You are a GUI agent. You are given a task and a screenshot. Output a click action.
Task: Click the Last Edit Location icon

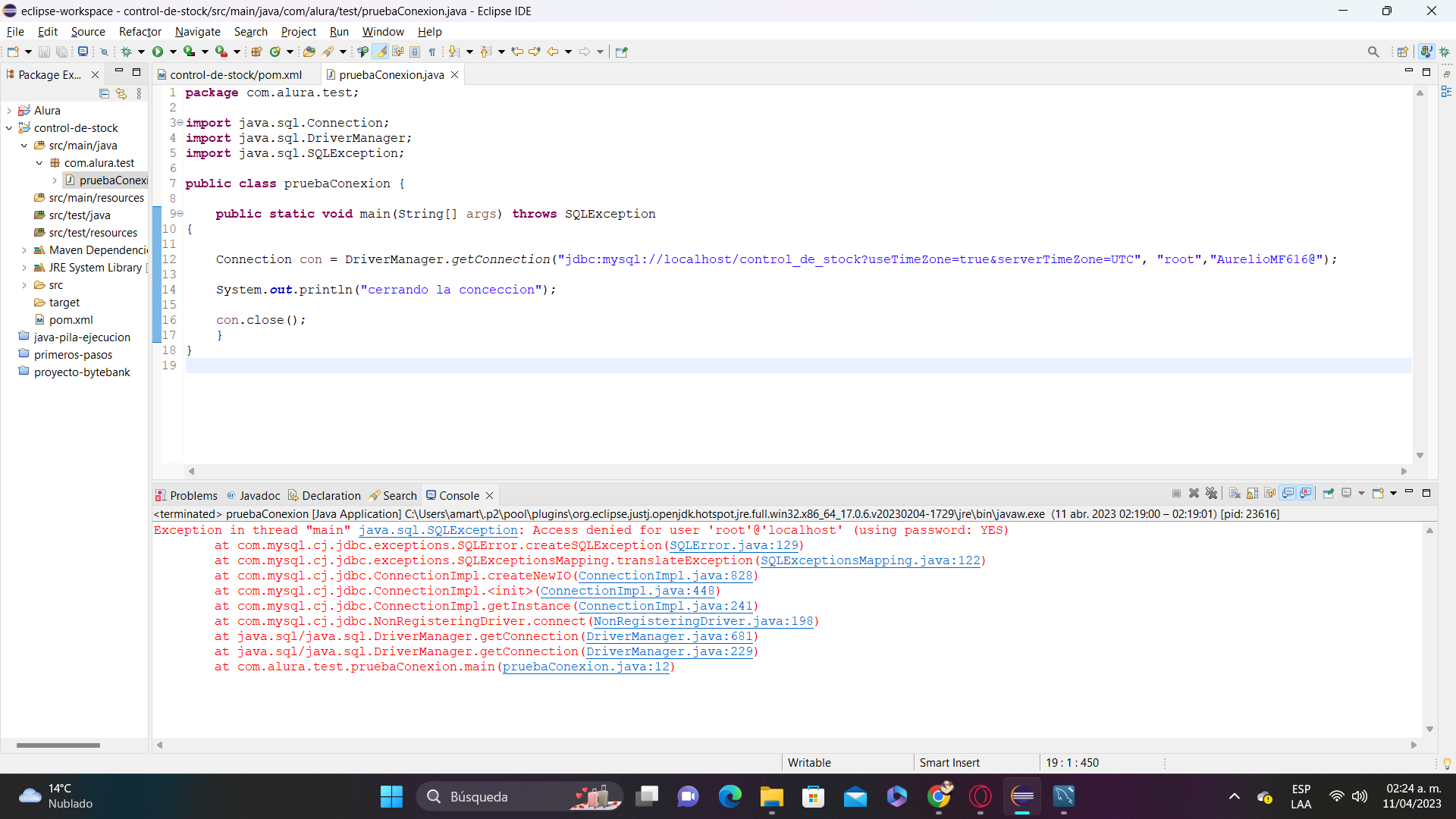517,52
